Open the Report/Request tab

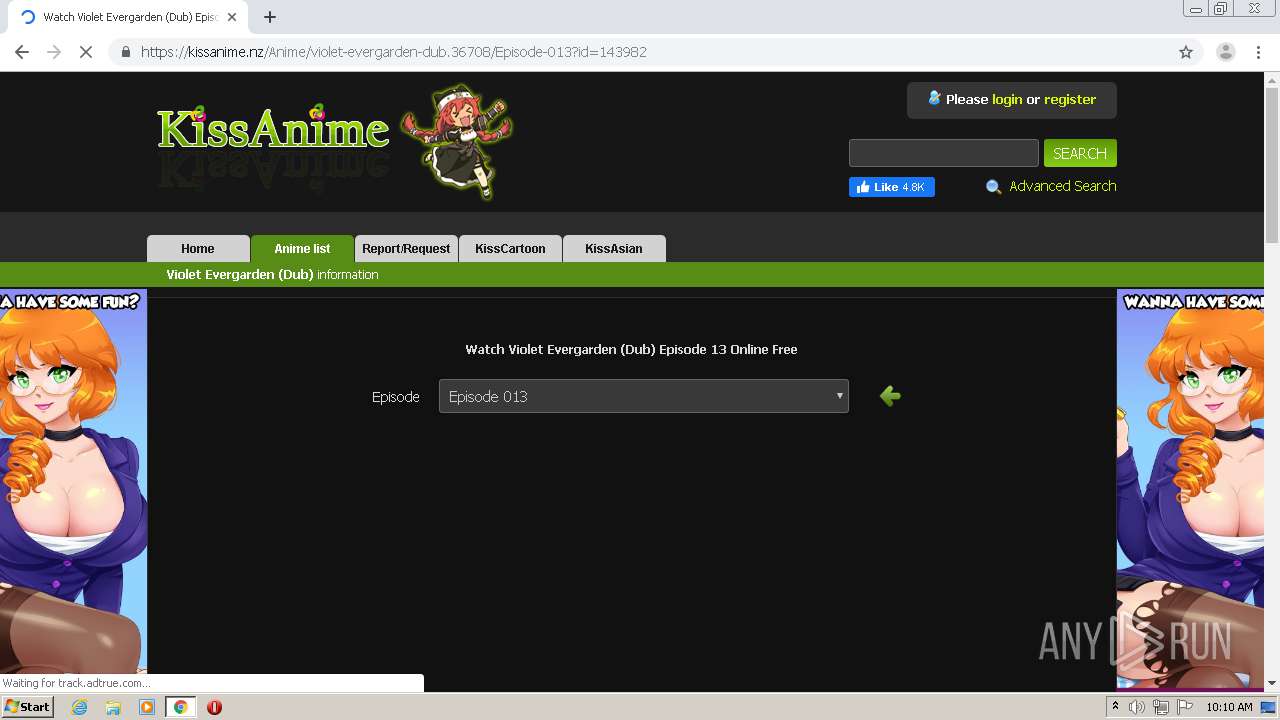406,249
